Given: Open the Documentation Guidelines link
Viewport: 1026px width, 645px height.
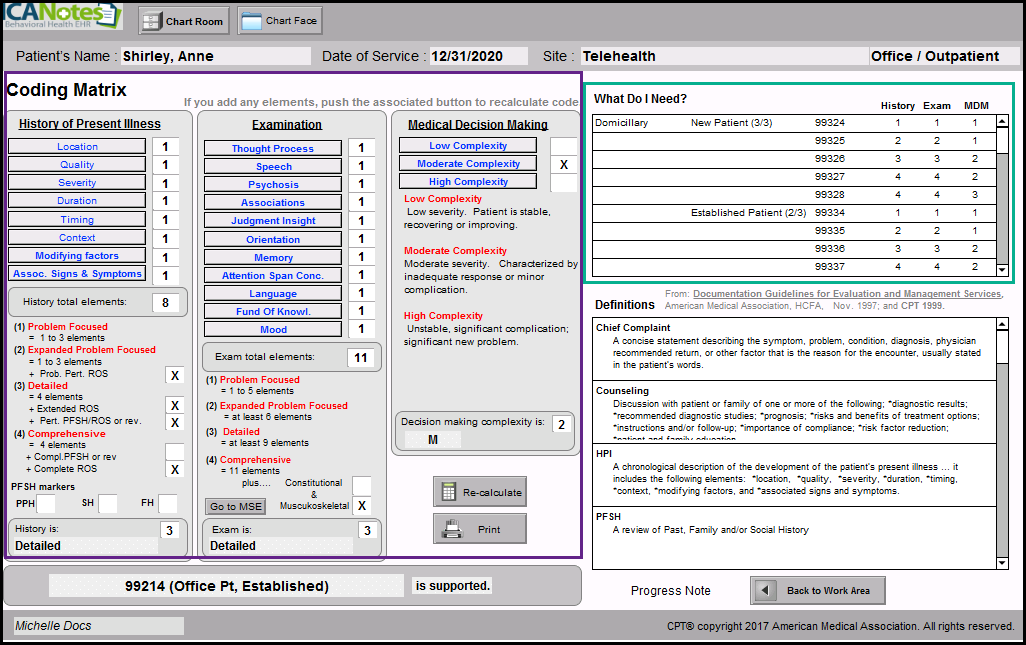Looking at the screenshot, I should (x=846, y=294).
